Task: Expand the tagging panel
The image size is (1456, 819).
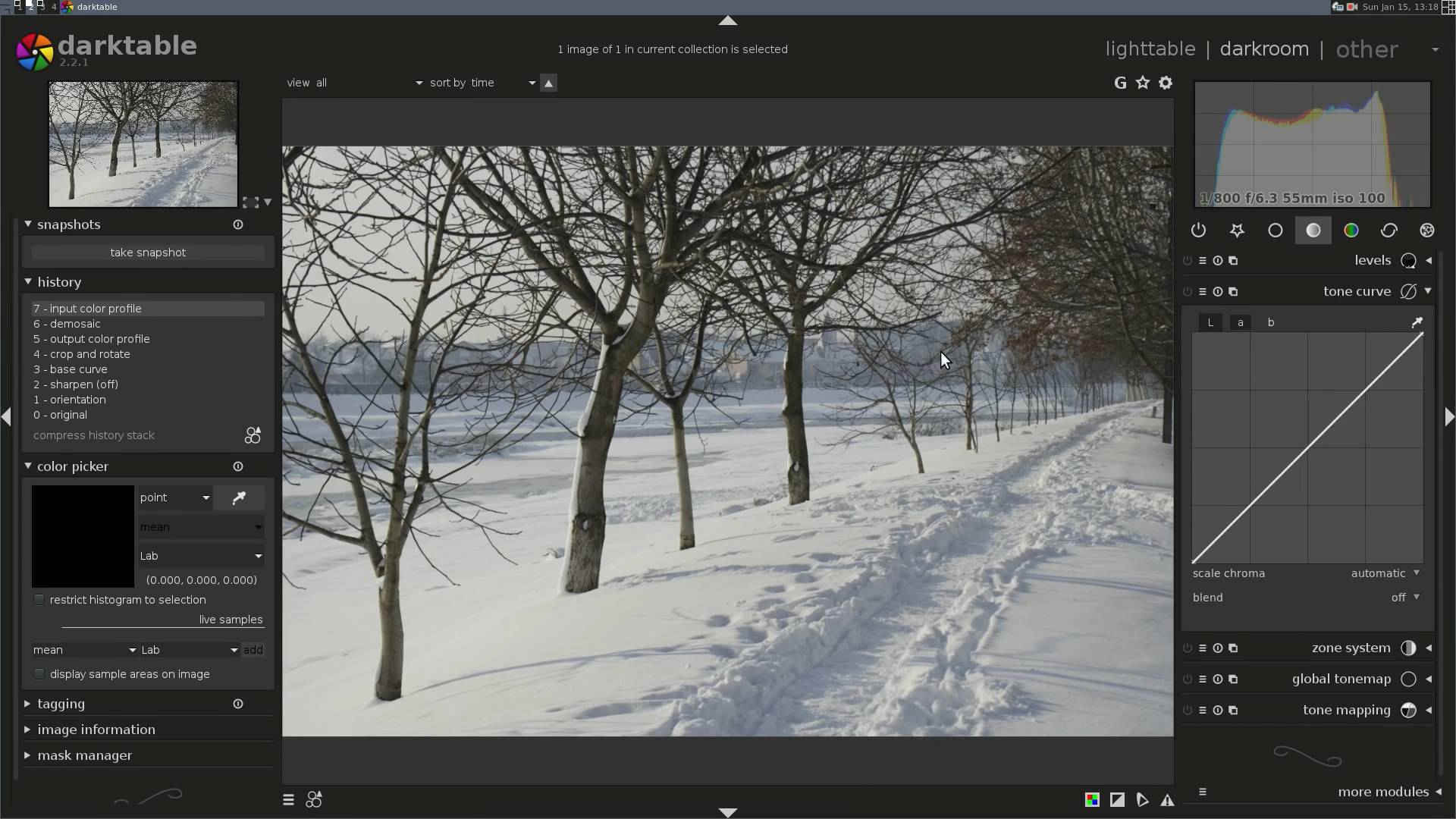Action: coord(61,704)
